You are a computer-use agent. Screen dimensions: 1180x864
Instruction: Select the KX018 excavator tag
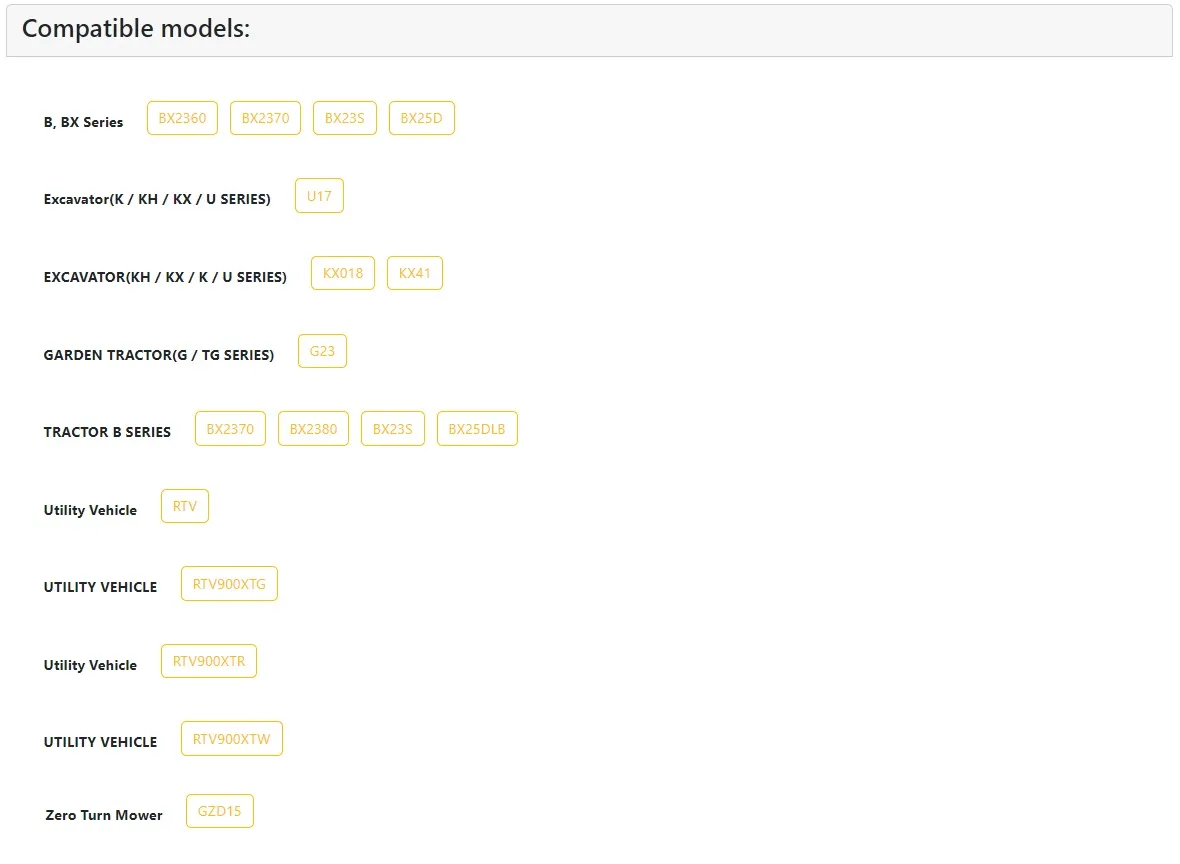pos(343,273)
